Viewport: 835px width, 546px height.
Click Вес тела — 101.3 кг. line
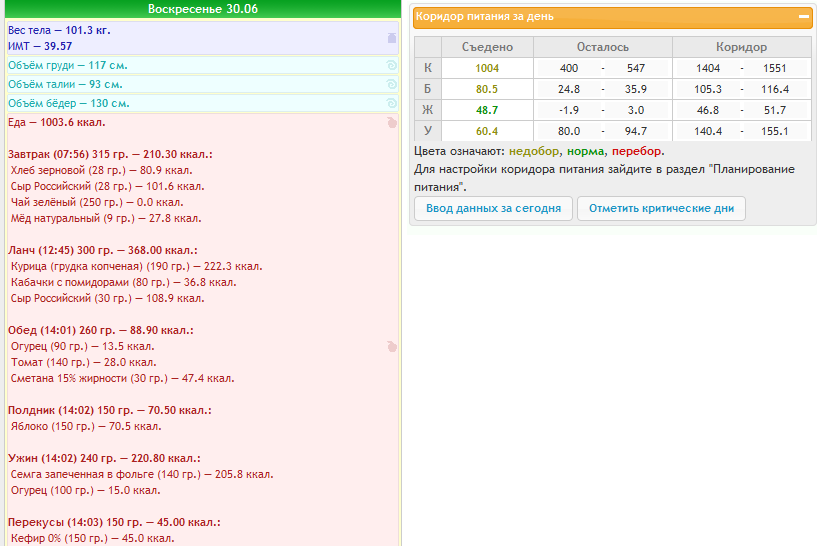point(59,30)
